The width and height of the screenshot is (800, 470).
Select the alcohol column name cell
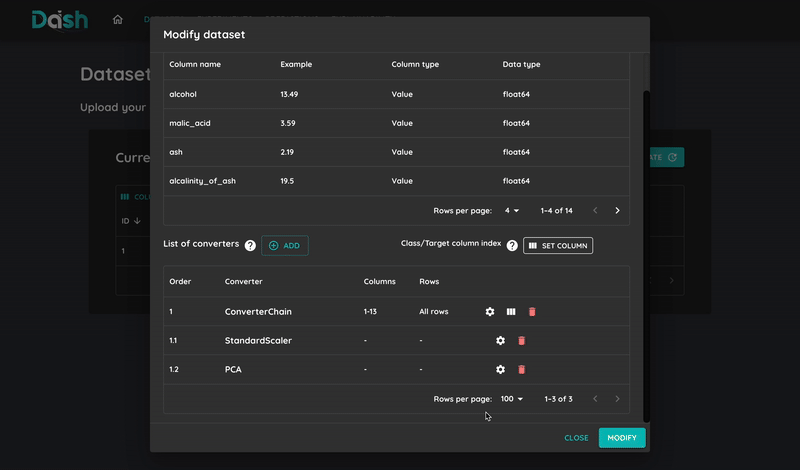[x=183, y=94]
